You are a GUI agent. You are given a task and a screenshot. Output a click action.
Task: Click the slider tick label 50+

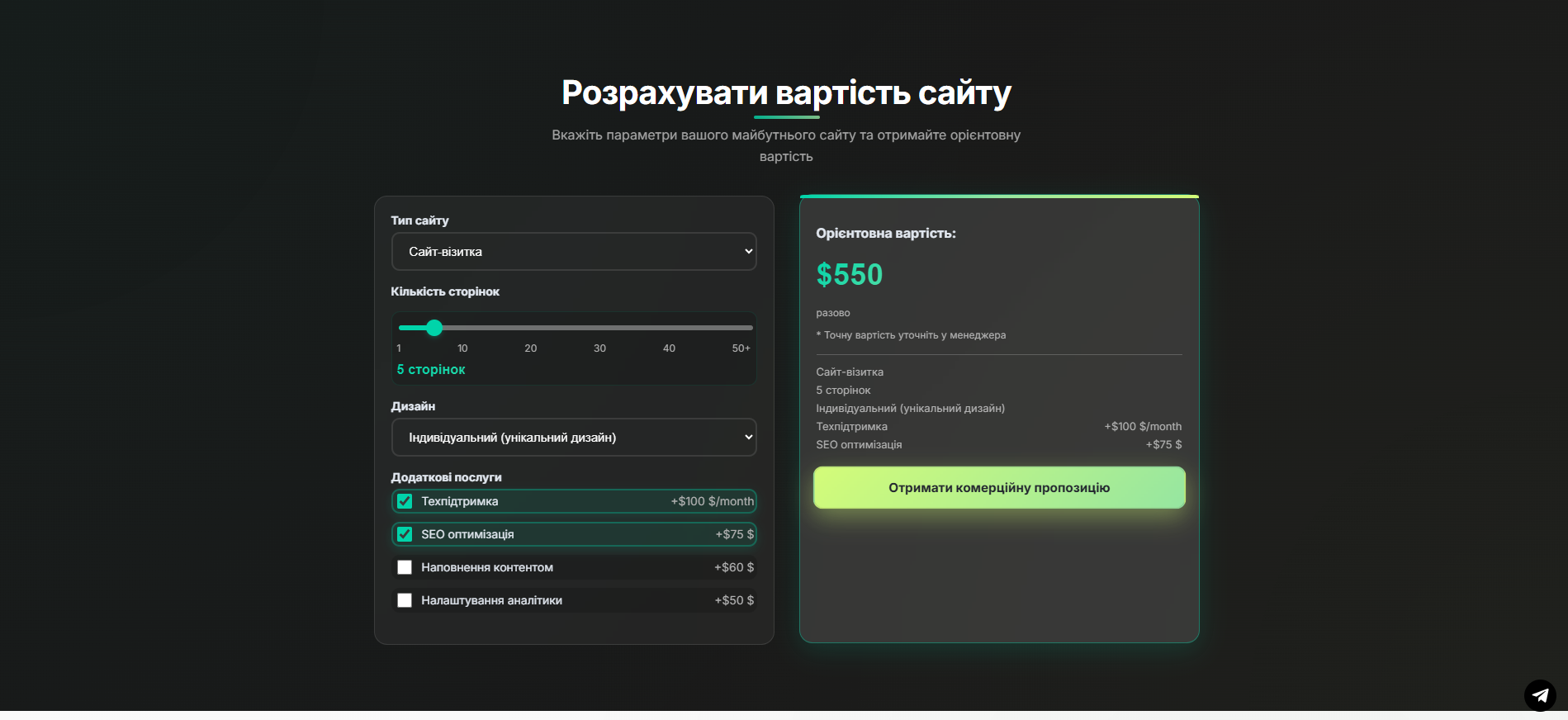(x=741, y=348)
